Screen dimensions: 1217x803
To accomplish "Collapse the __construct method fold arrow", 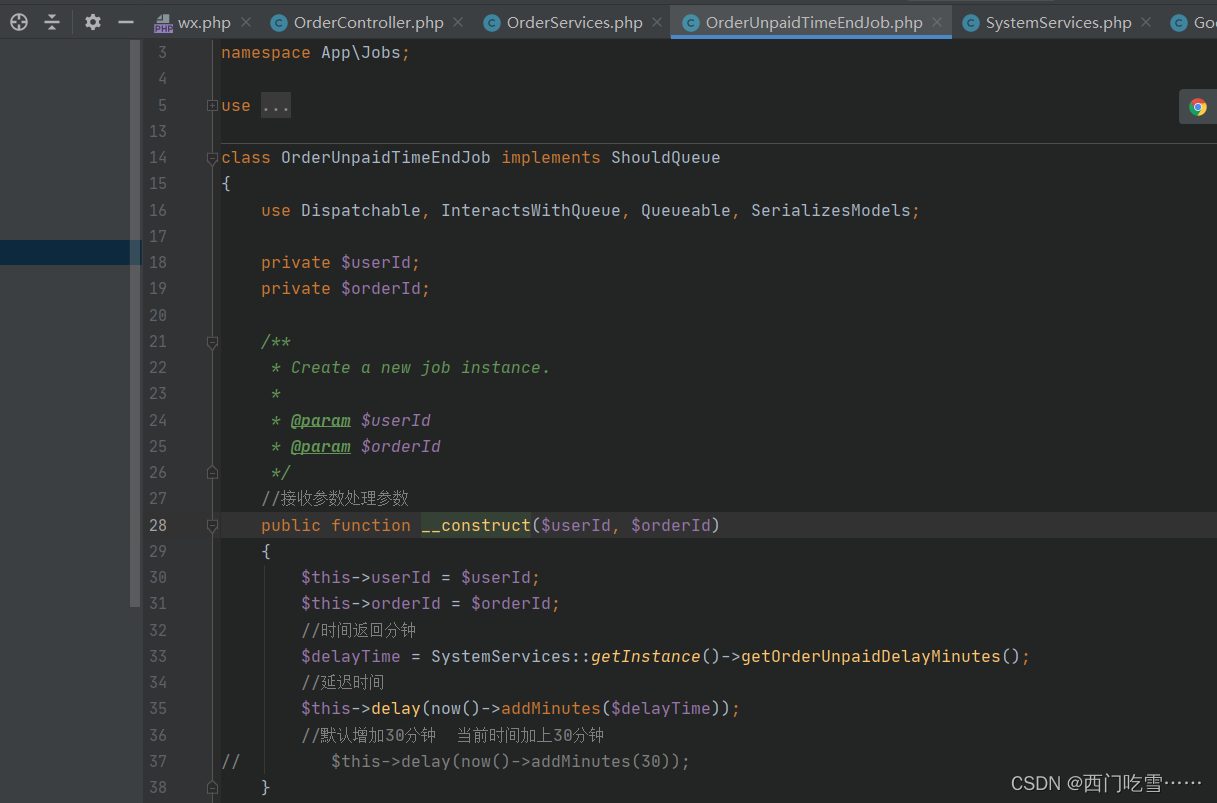I will [x=211, y=524].
